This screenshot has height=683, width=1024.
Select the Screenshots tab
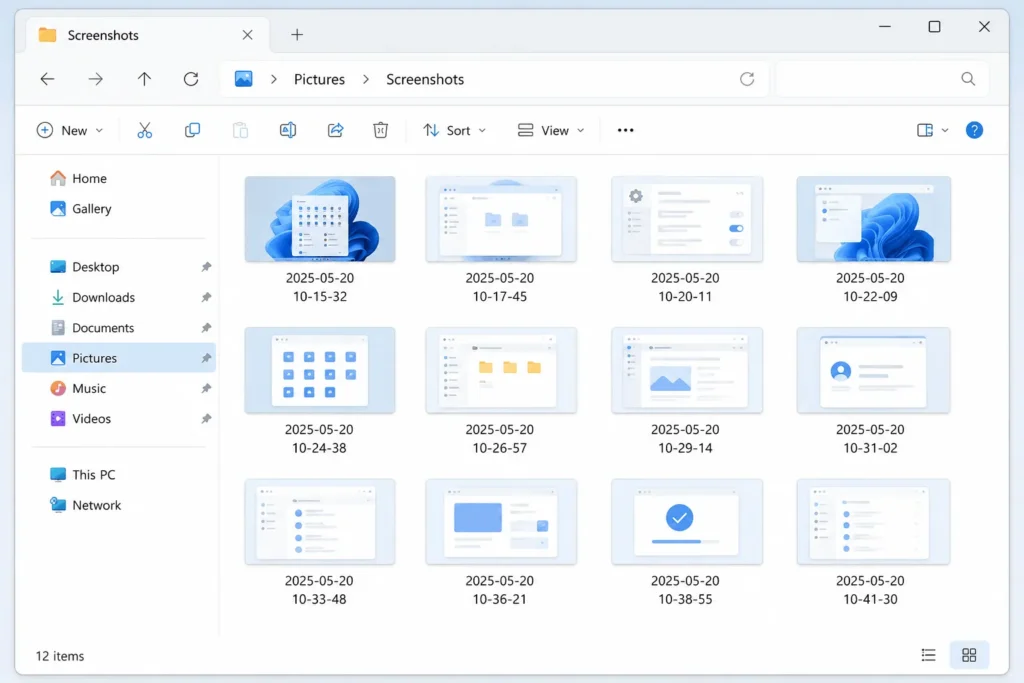tap(147, 35)
